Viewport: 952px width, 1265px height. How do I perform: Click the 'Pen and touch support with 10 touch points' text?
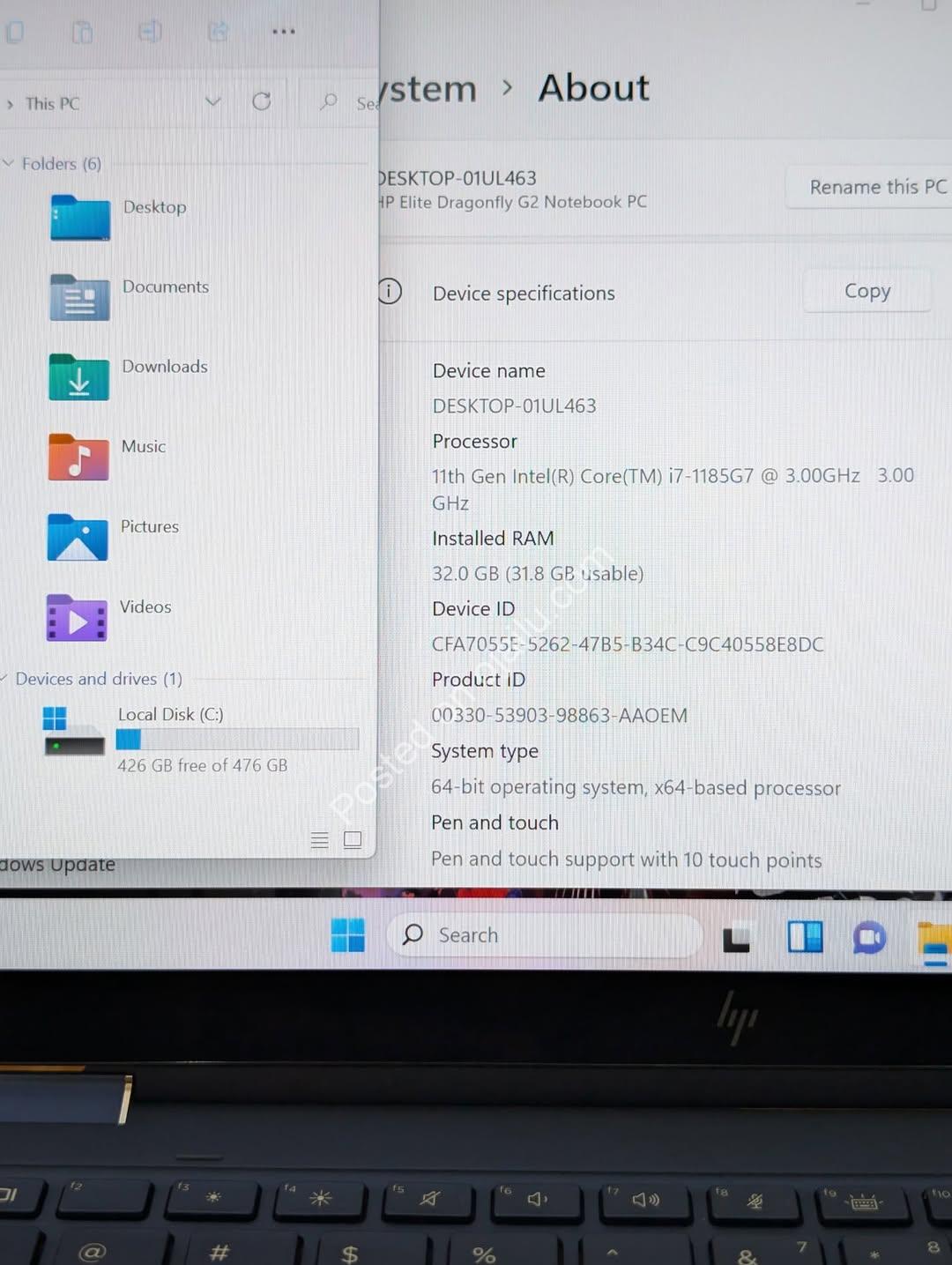coord(626,859)
